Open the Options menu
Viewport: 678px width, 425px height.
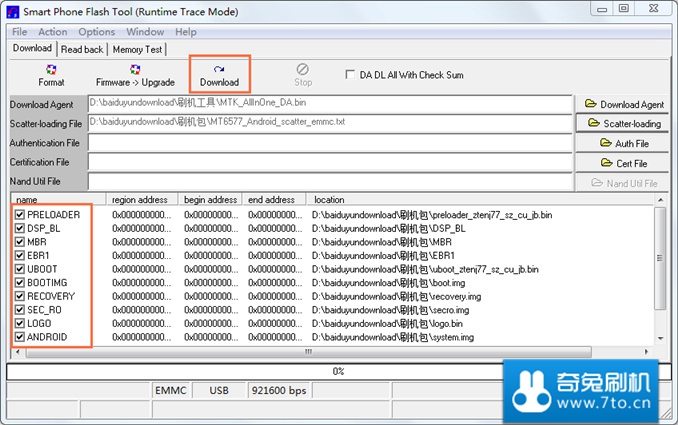(x=96, y=32)
